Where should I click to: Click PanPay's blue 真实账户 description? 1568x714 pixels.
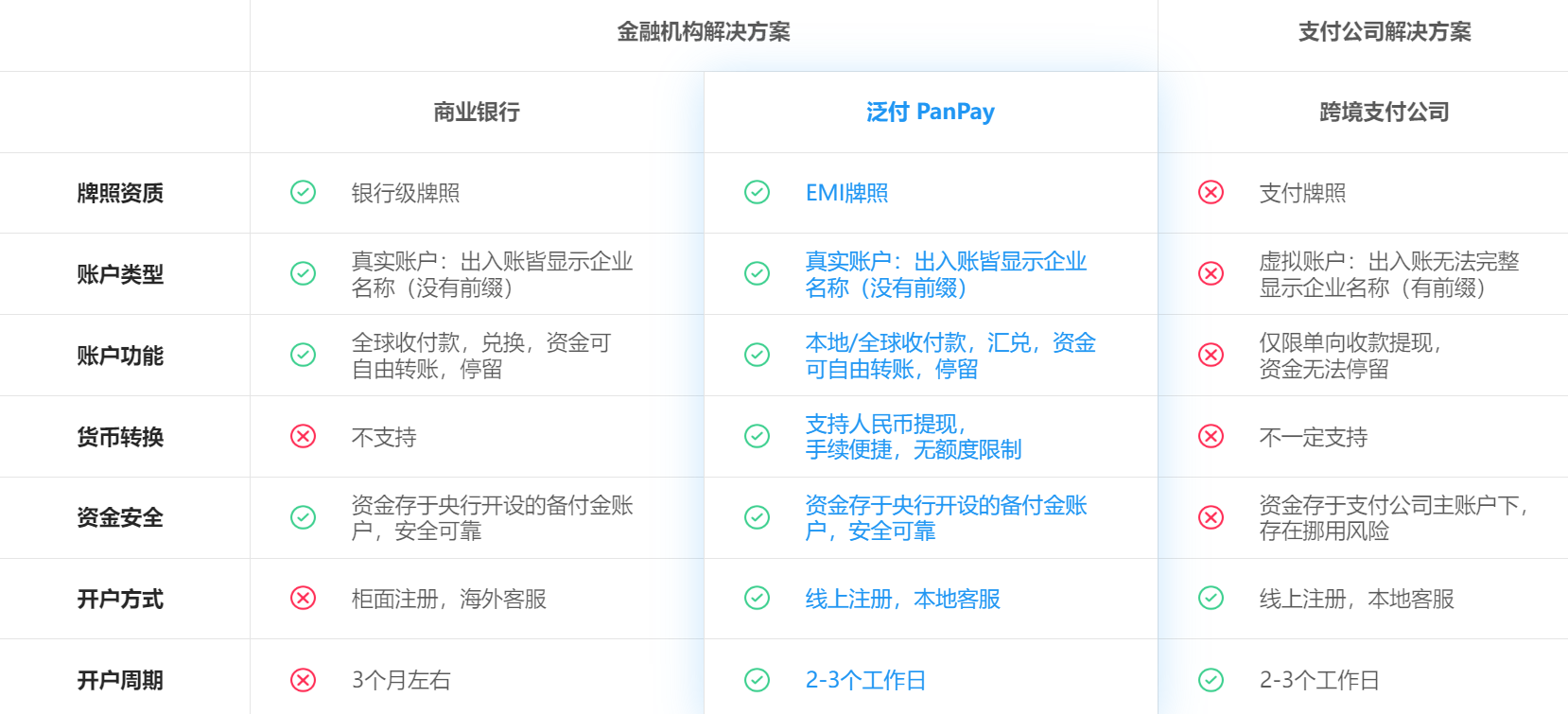(946, 274)
